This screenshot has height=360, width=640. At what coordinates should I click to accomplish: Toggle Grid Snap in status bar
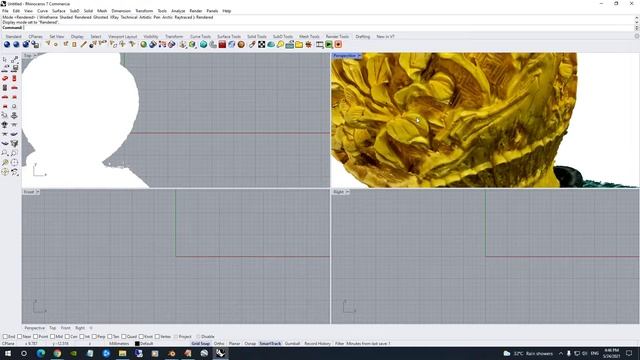click(x=200, y=344)
